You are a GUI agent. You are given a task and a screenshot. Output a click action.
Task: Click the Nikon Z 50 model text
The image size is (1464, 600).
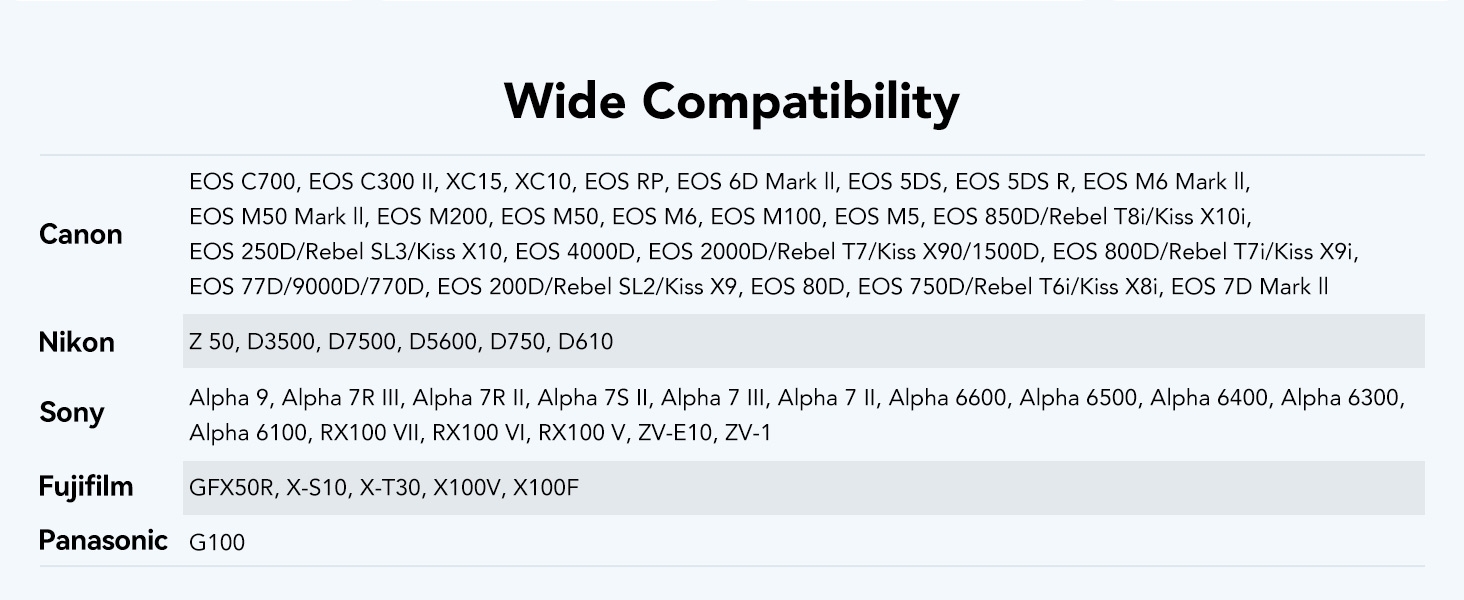coord(212,342)
